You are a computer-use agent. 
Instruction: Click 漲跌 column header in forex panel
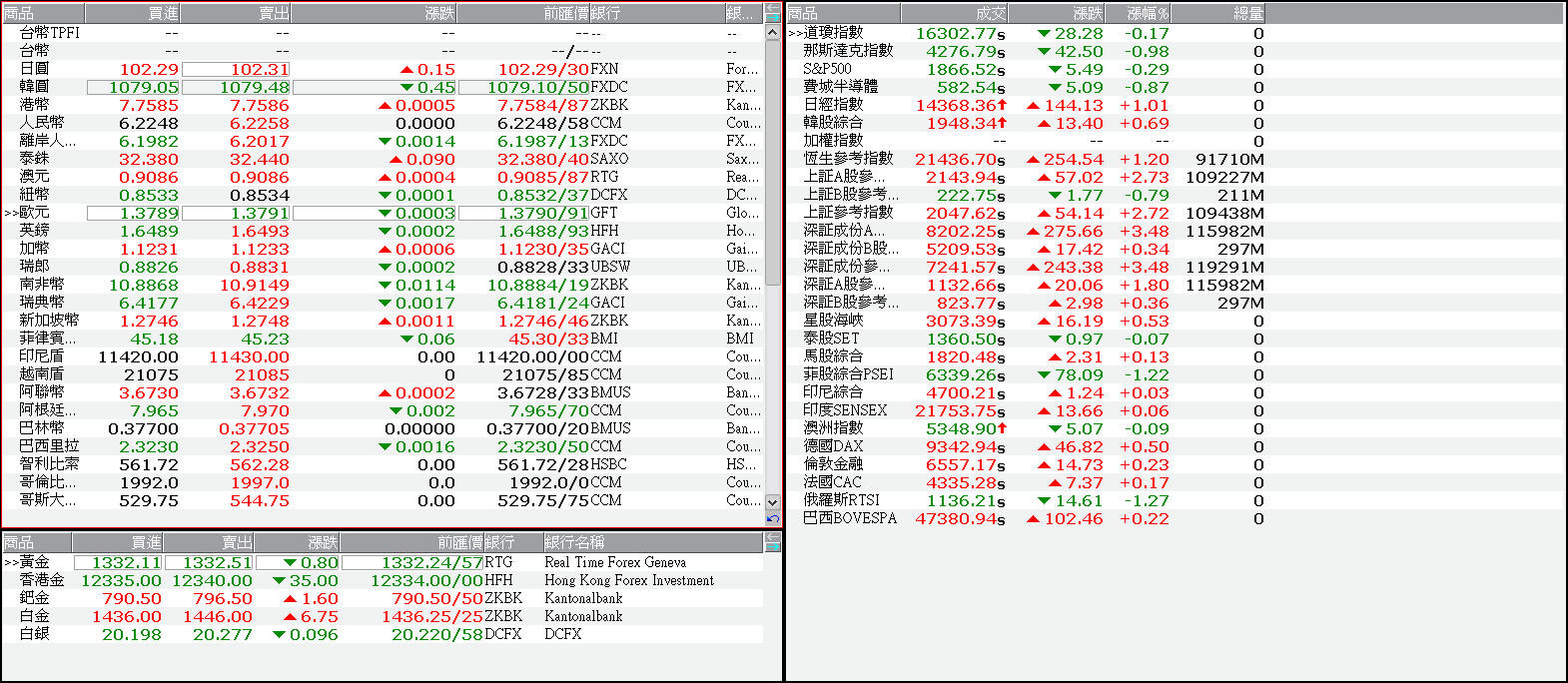coord(375,13)
